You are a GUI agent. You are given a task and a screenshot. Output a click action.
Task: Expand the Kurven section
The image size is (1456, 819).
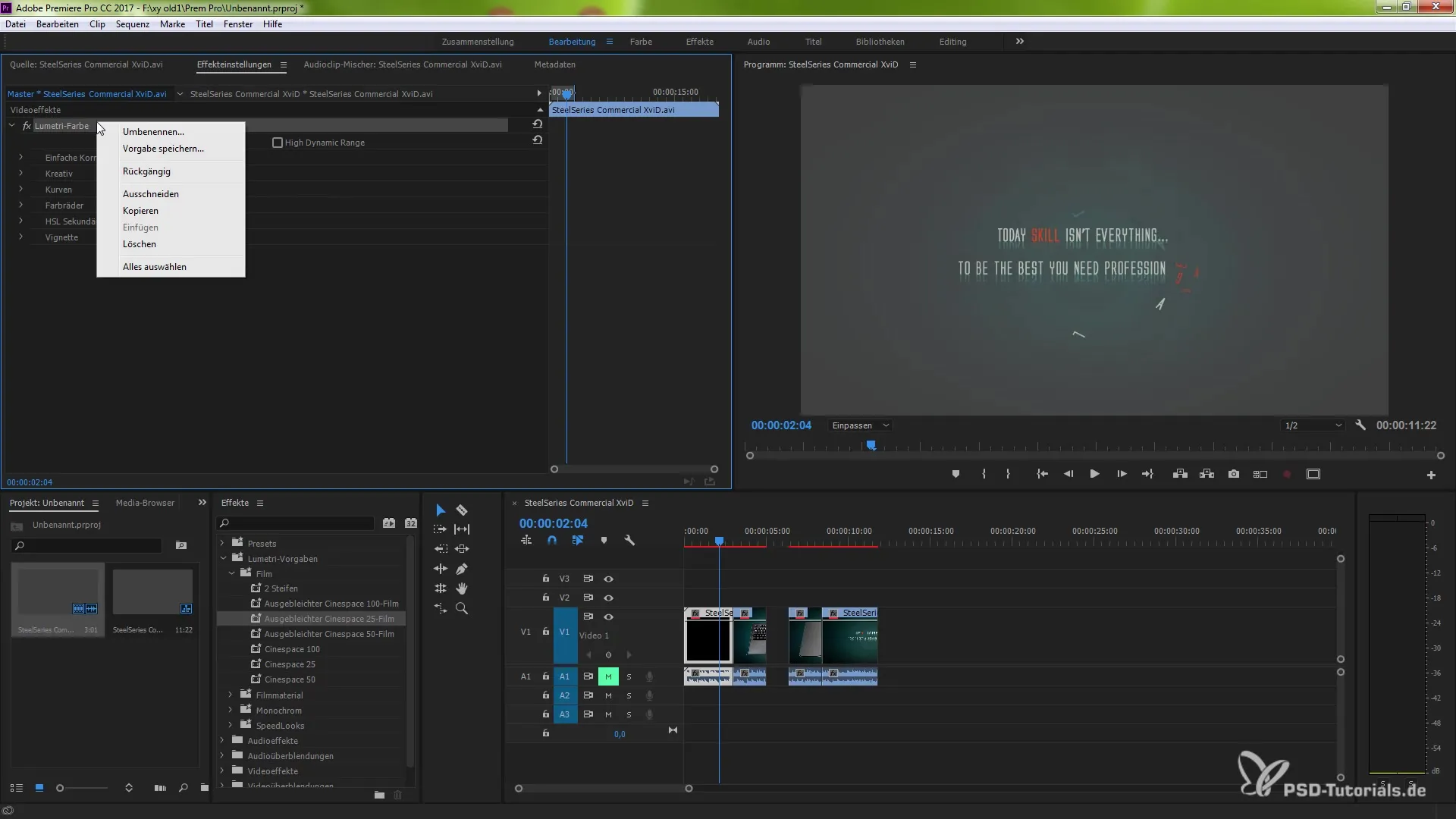tap(20, 189)
